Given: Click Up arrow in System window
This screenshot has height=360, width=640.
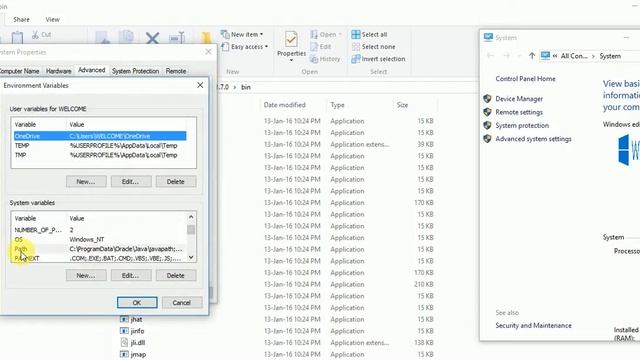Looking at the screenshot, I should click(x=531, y=56).
